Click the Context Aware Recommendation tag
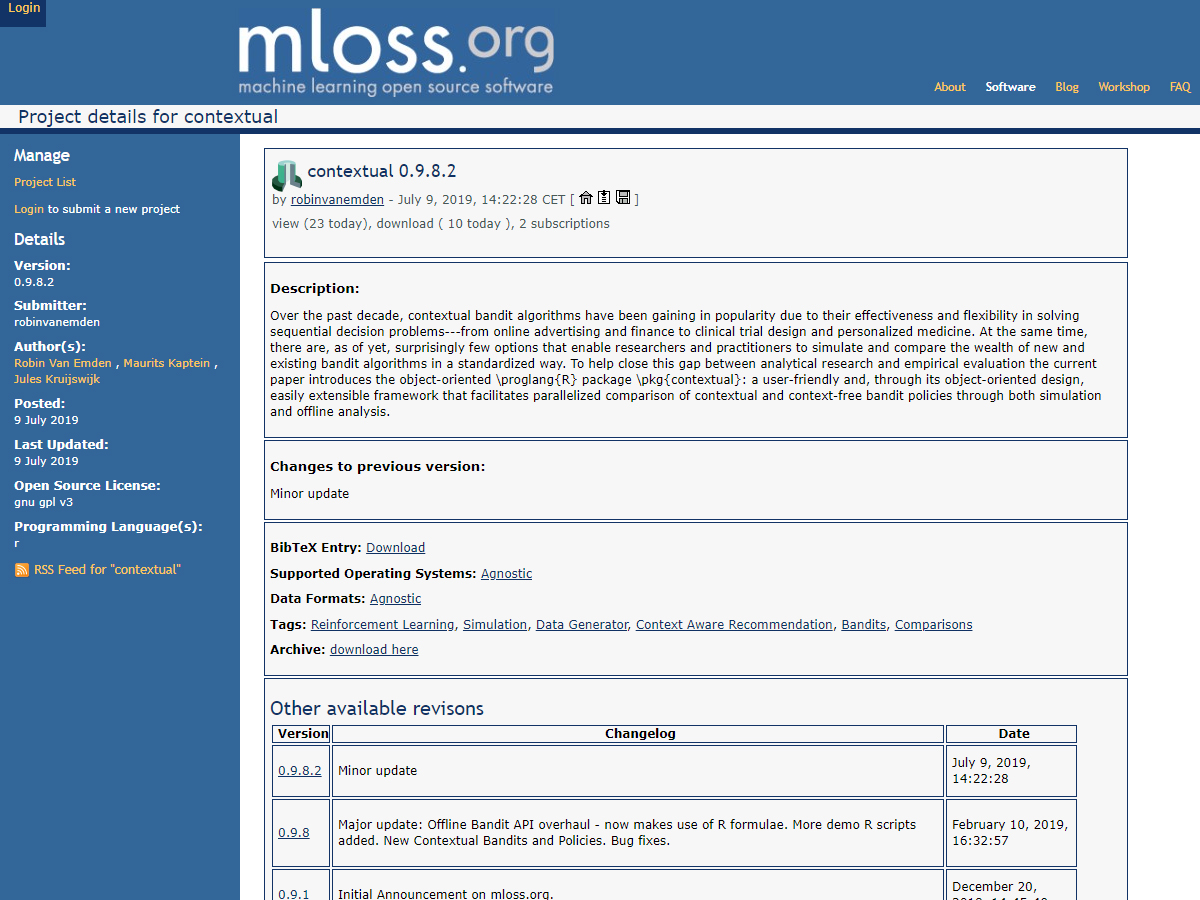Viewport: 1200px width, 900px height. coord(733,625)
